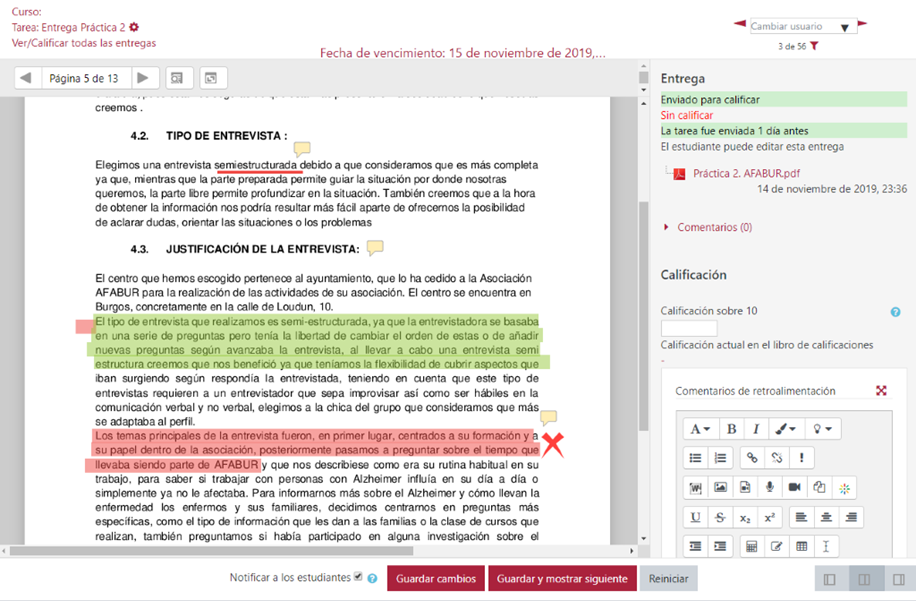
Task: Click the Word import icon
Action: pos(695,488)
